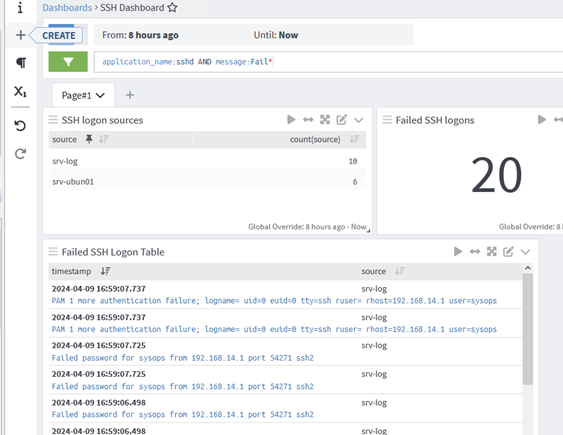Image resolution: width=563 pixels, height=435 pixels.
Task: Sort Failed SSH Logon Table by source
Action: pos(400,271)
